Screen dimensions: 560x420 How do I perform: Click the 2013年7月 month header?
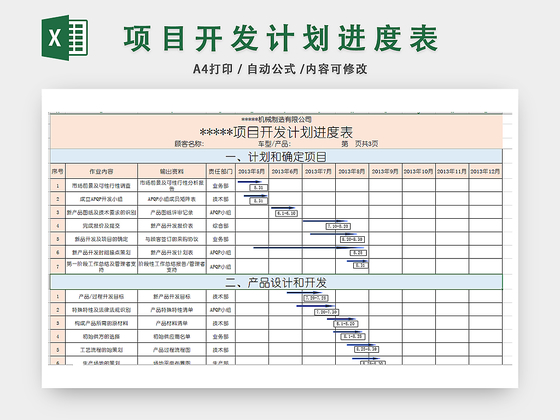[319, 171]
